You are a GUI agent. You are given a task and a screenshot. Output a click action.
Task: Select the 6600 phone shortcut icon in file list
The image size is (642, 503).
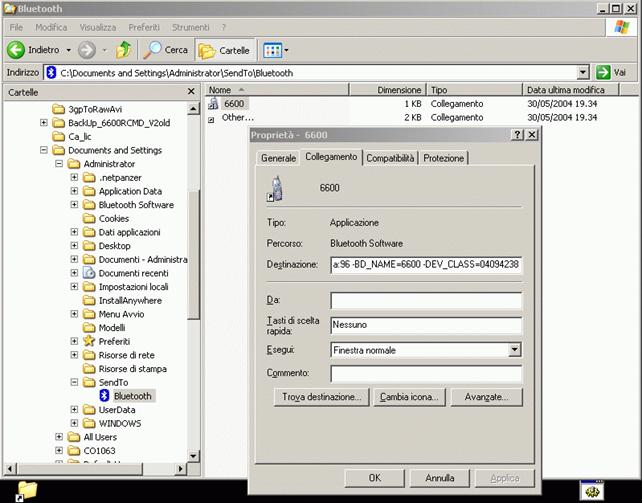point(212,104)
